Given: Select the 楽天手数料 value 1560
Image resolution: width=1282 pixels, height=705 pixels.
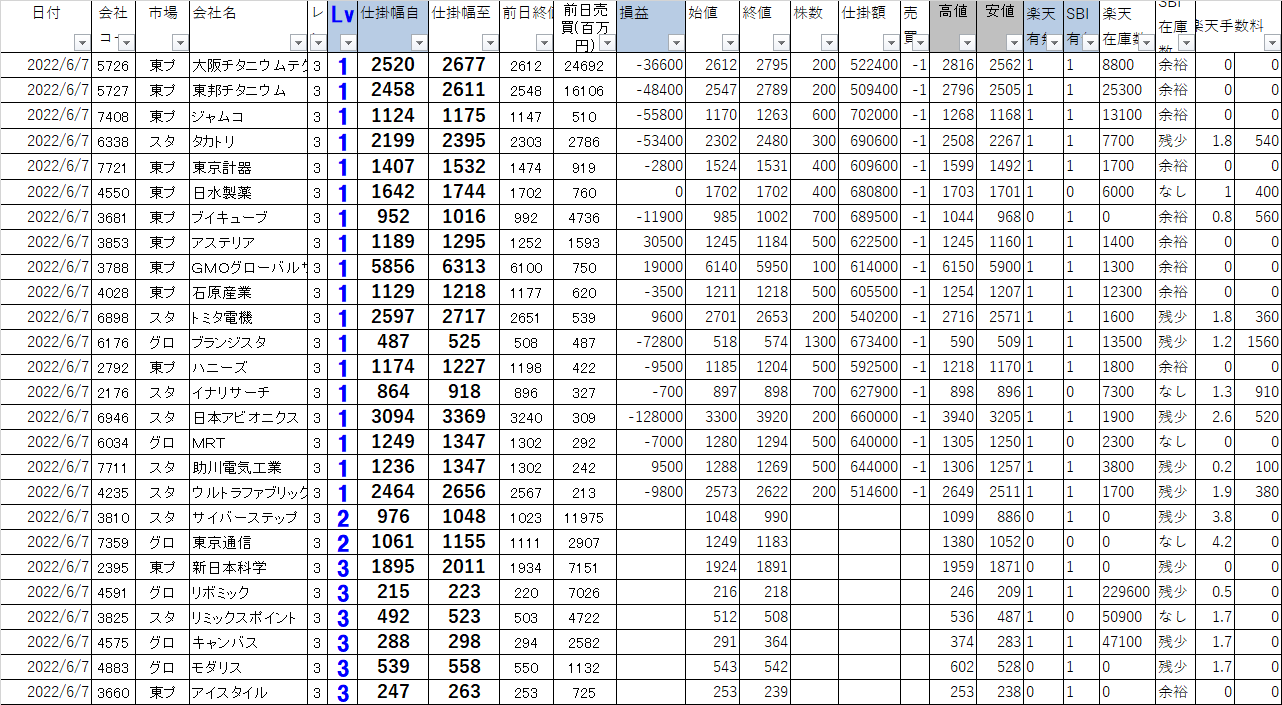Looking at the screenshot, I should (1258, 342).
